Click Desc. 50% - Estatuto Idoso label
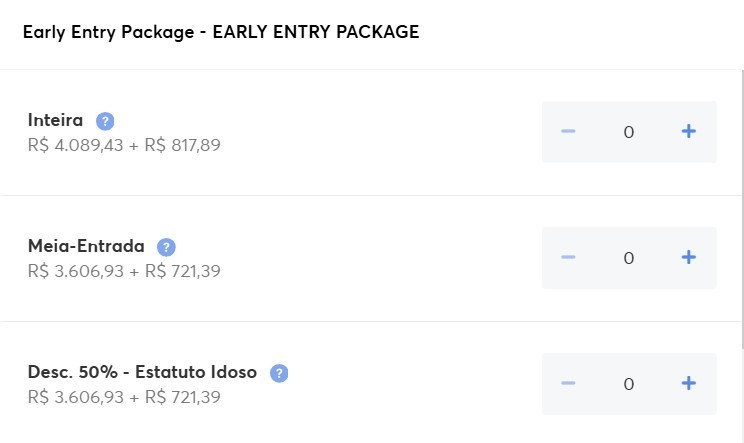Screen dimensions: 744x443 (x=142, y=372)
